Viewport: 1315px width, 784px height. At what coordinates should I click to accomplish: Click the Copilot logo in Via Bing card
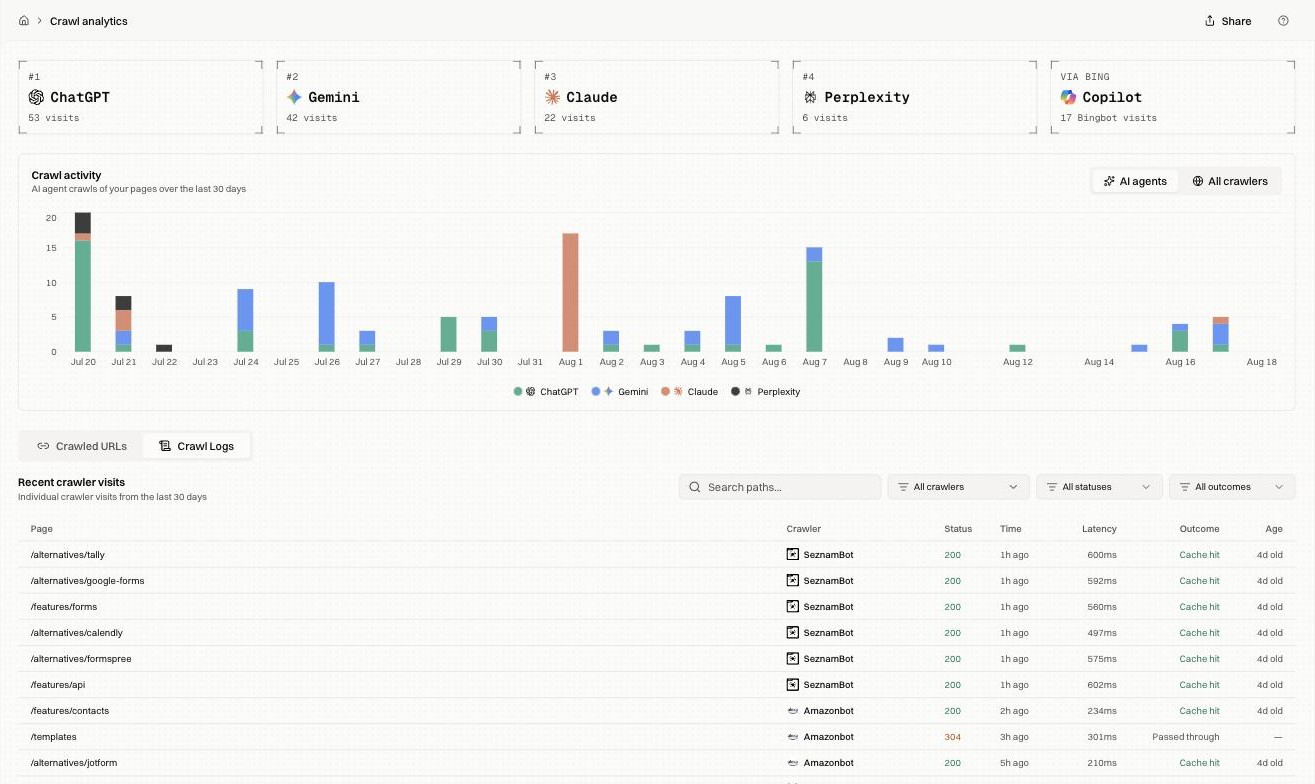pyautogui.click(x=1068, y=97)
